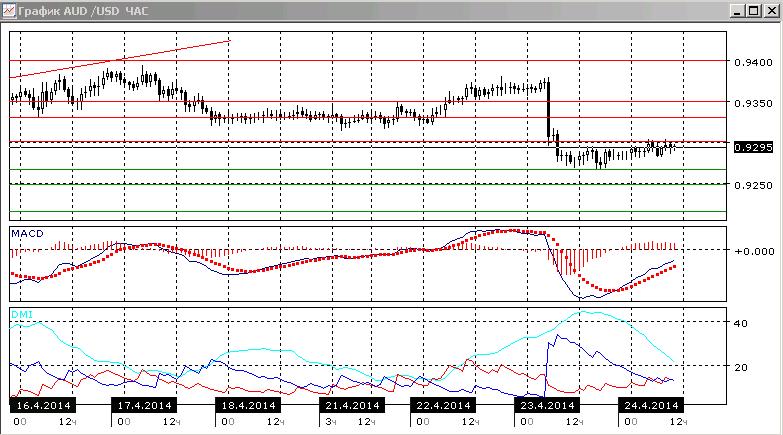Select the 18.4.2014 date marker
Screen dimensions: 783x435
(x=248, y=405)
